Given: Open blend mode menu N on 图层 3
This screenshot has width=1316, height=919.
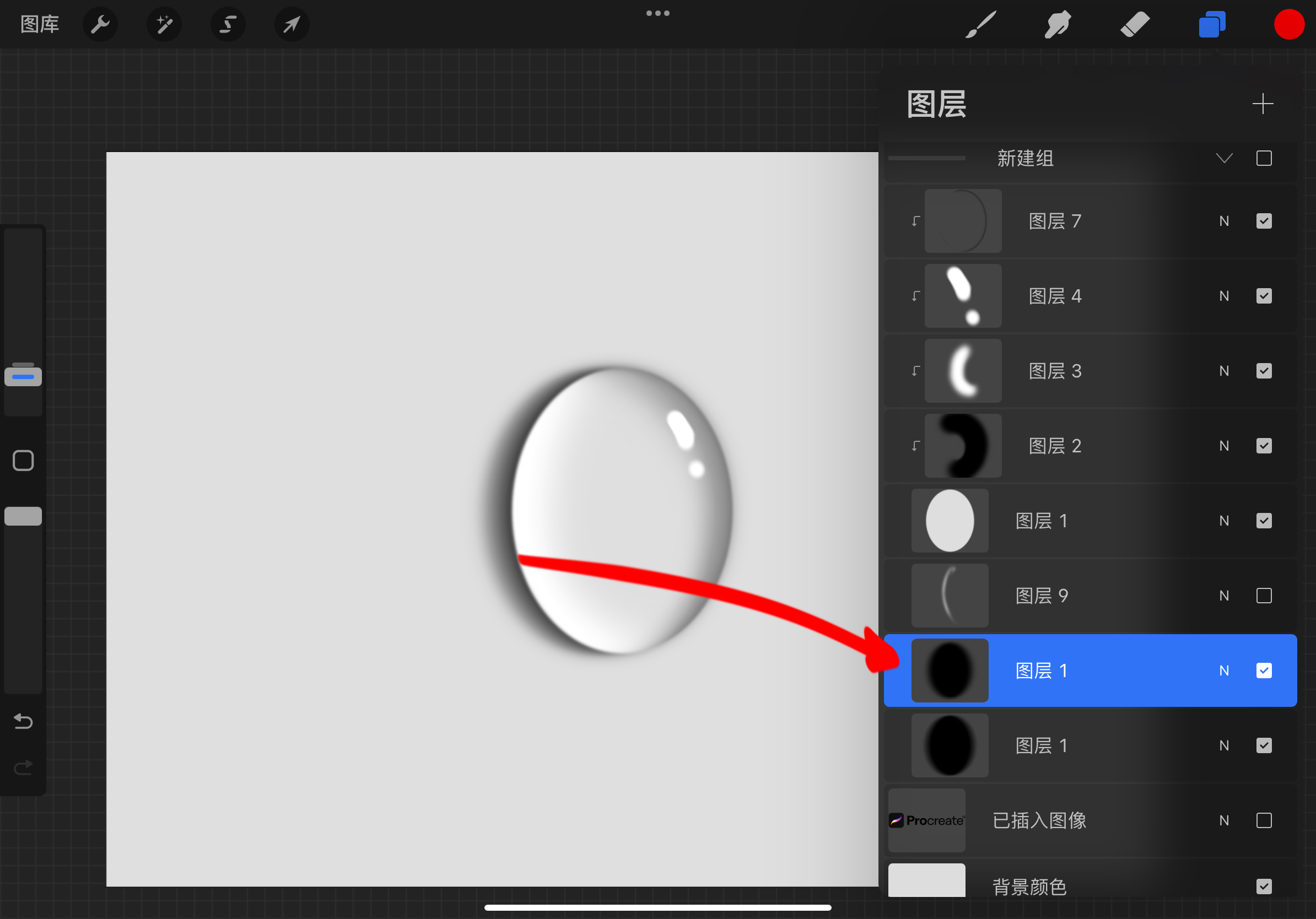Looking at the screenshot, I should 1225,371.
